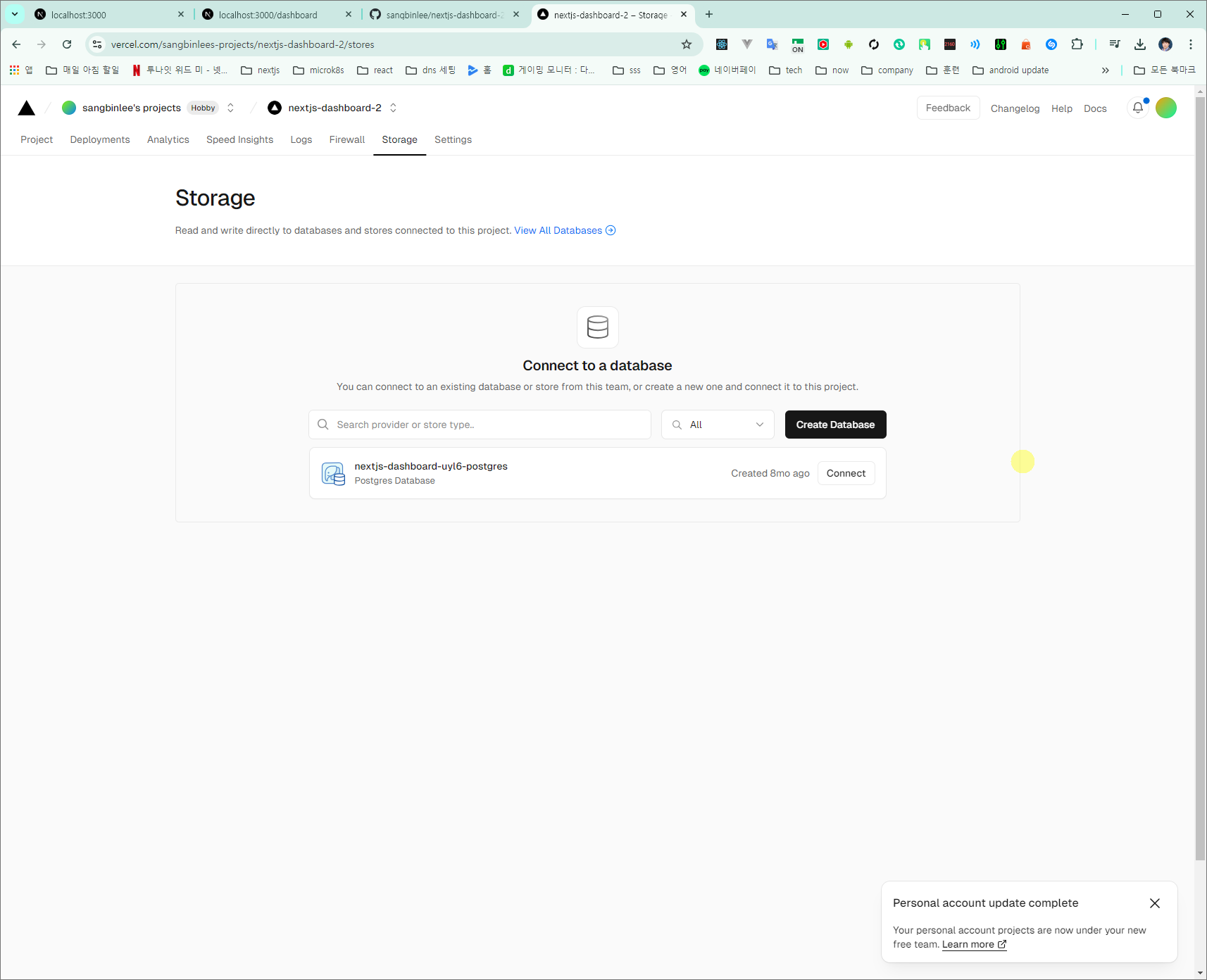This screenshot has height=980, width=1207.
Task: Close the localhost:3000/dashboard tab
Action: tap(349, 14)
